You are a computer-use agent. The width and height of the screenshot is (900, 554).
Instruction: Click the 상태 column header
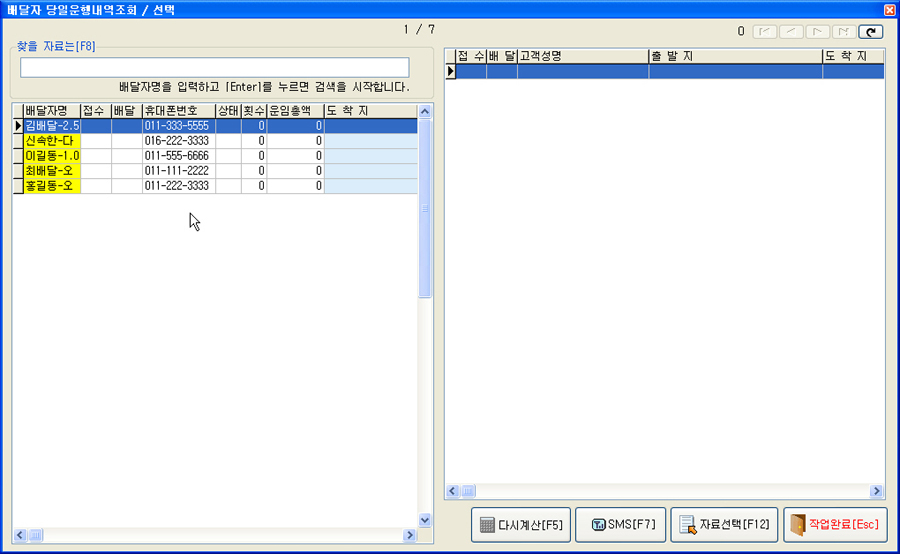coord(228,111)
